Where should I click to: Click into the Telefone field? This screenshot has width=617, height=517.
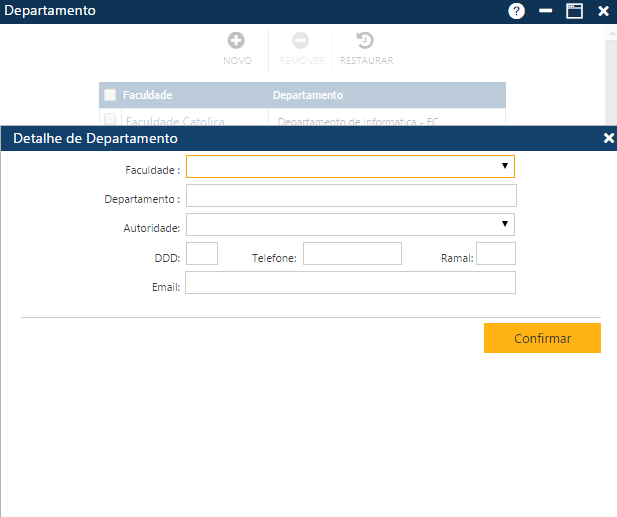coord(352,254)
